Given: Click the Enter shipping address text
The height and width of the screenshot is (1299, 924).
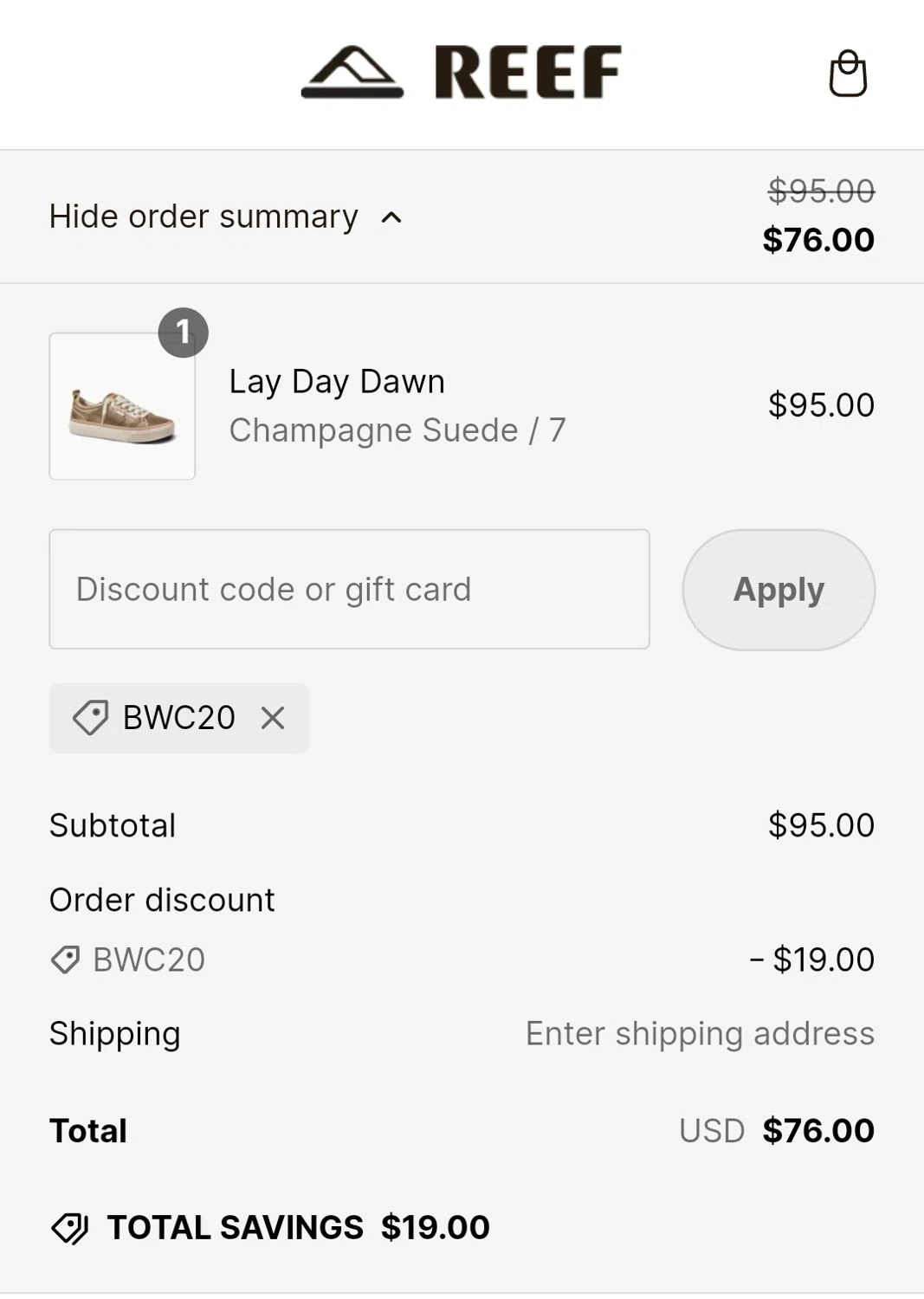Looking at the screenshot, I should coord(700,1034).
